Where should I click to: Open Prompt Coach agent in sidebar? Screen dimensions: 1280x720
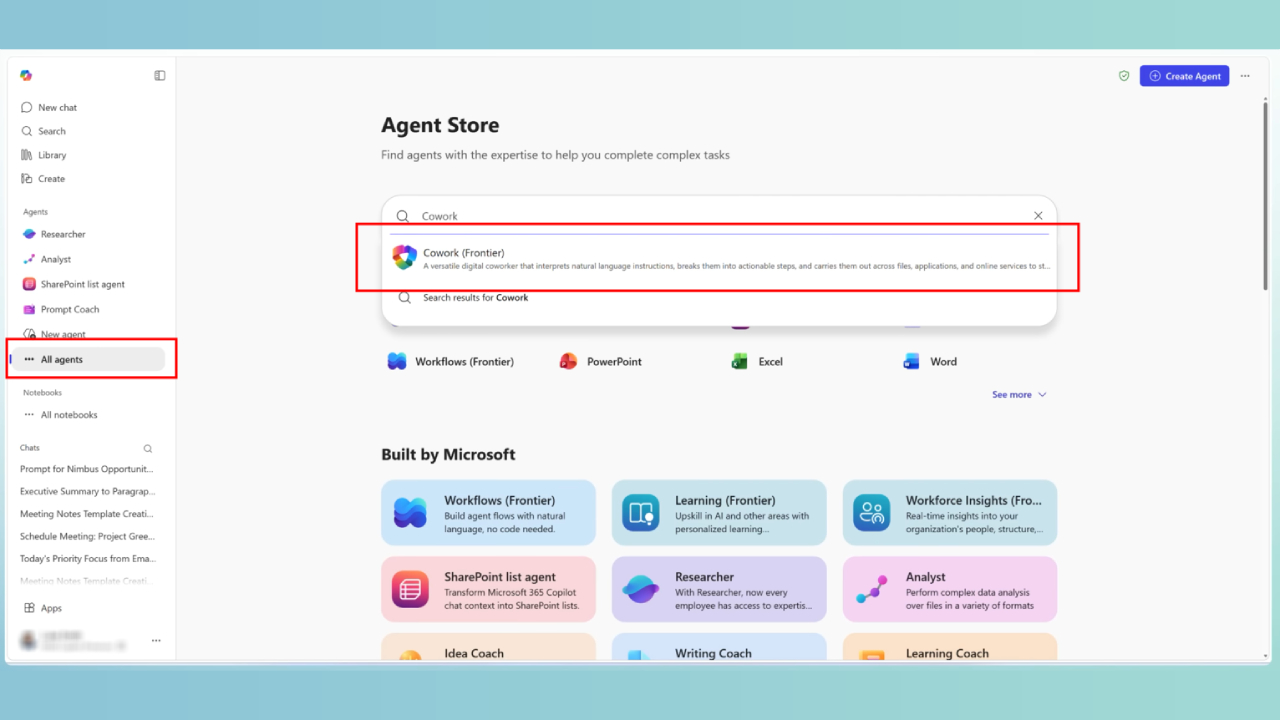click(69, 309)
